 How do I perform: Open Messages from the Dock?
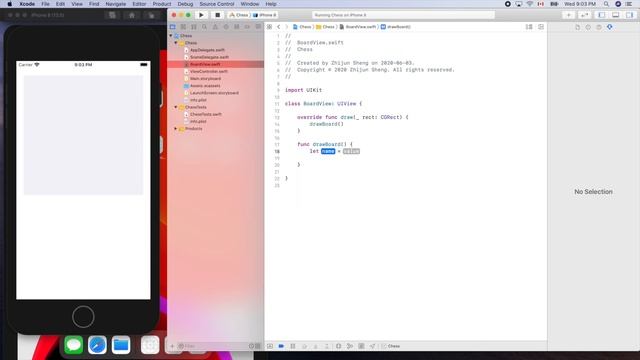pyautogui.click(x=73, y=345)
